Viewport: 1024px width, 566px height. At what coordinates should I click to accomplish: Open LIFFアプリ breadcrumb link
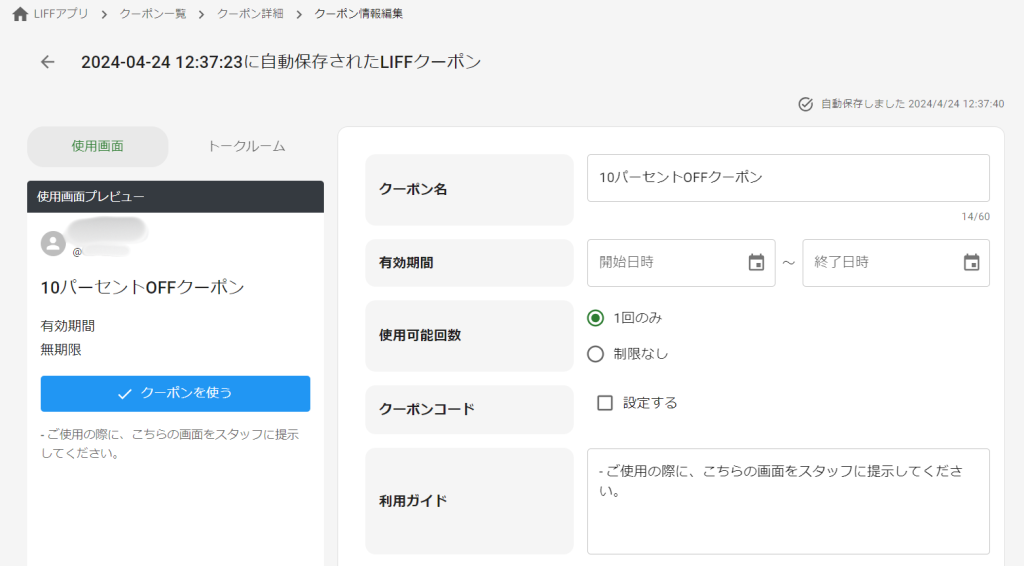(61, 14)
